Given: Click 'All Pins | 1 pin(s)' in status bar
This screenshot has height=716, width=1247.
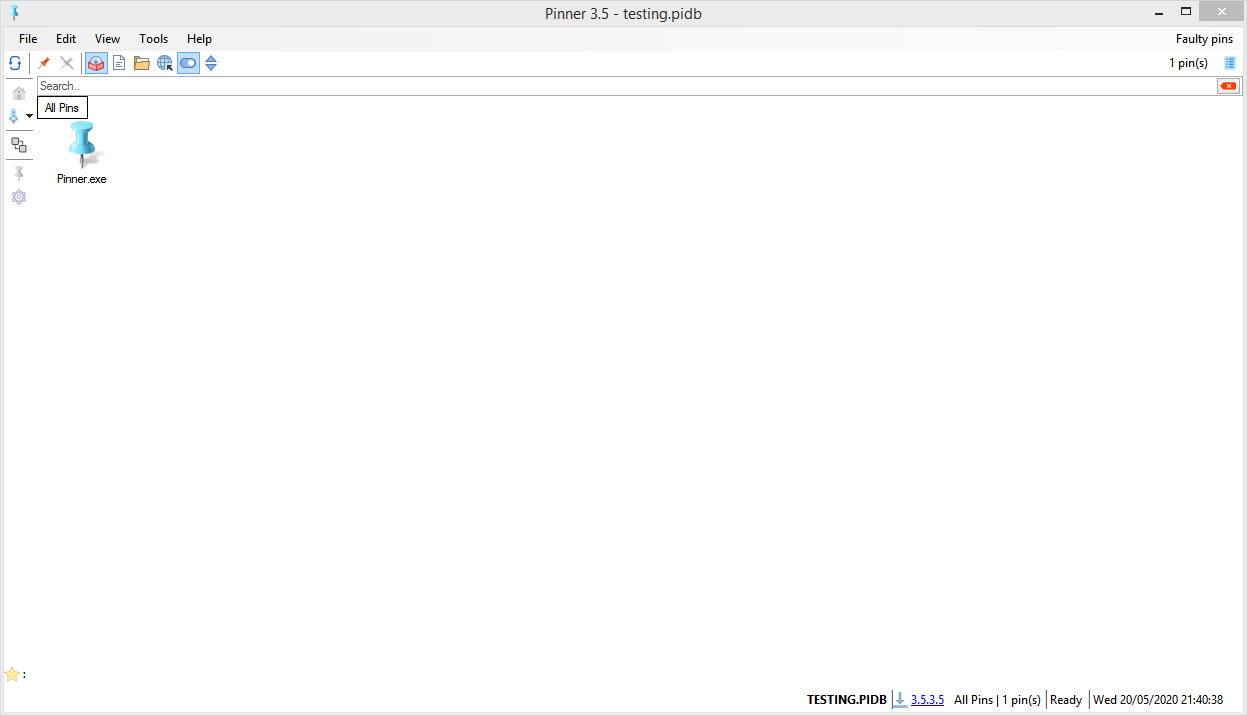Looking at the screenshot, I should (997, 700).
